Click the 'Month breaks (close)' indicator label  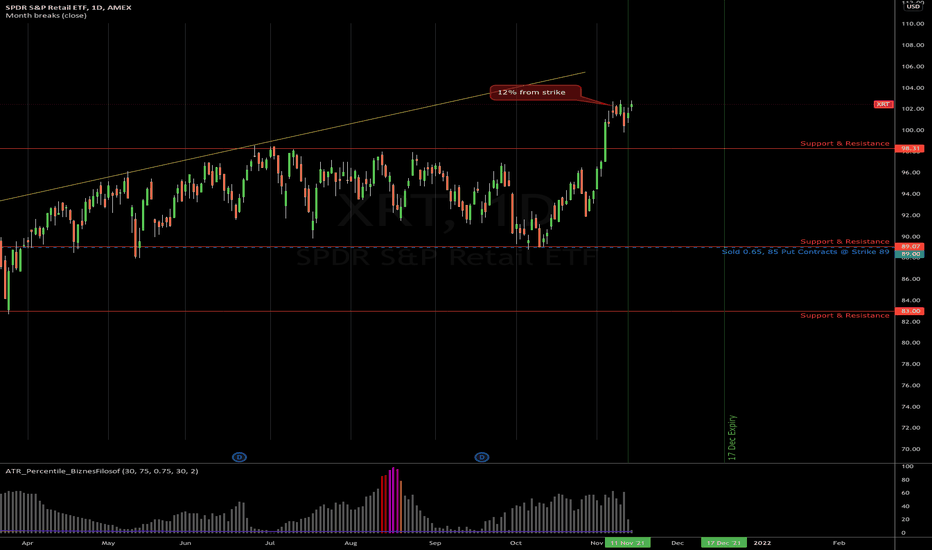pos(46,15)
